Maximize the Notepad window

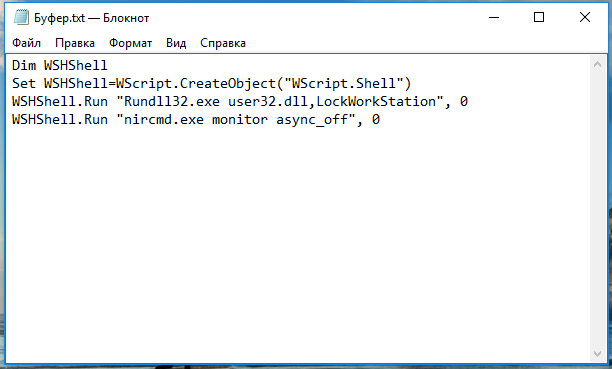coord(539,18)
